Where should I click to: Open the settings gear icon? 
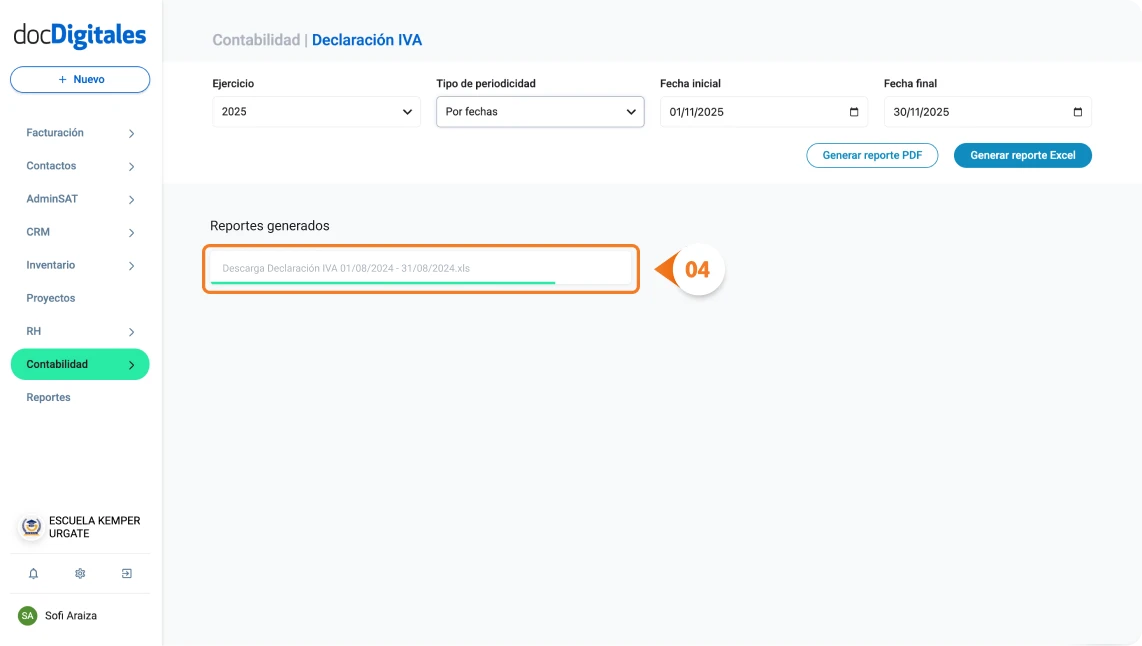(x=79, y=573)
